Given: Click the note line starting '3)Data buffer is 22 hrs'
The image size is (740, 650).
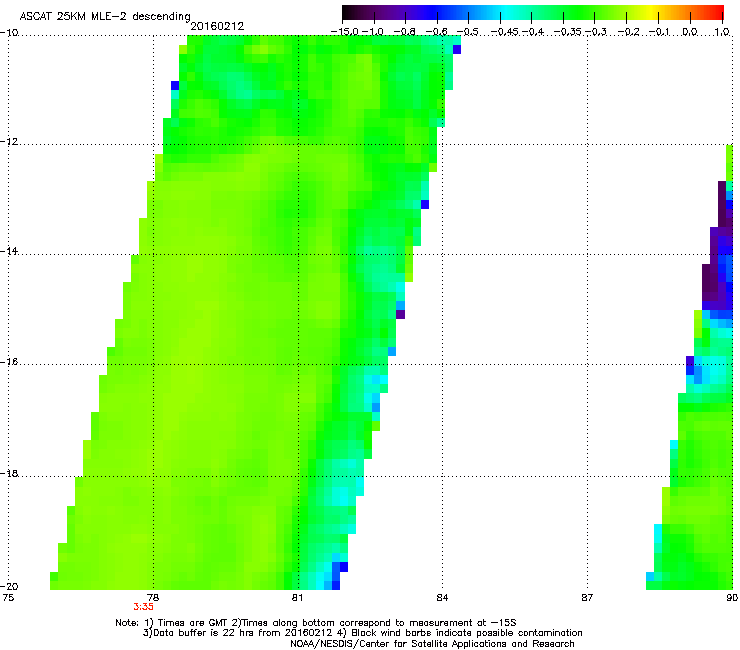Looking at the screenshot, I should (x=362, y=633).
